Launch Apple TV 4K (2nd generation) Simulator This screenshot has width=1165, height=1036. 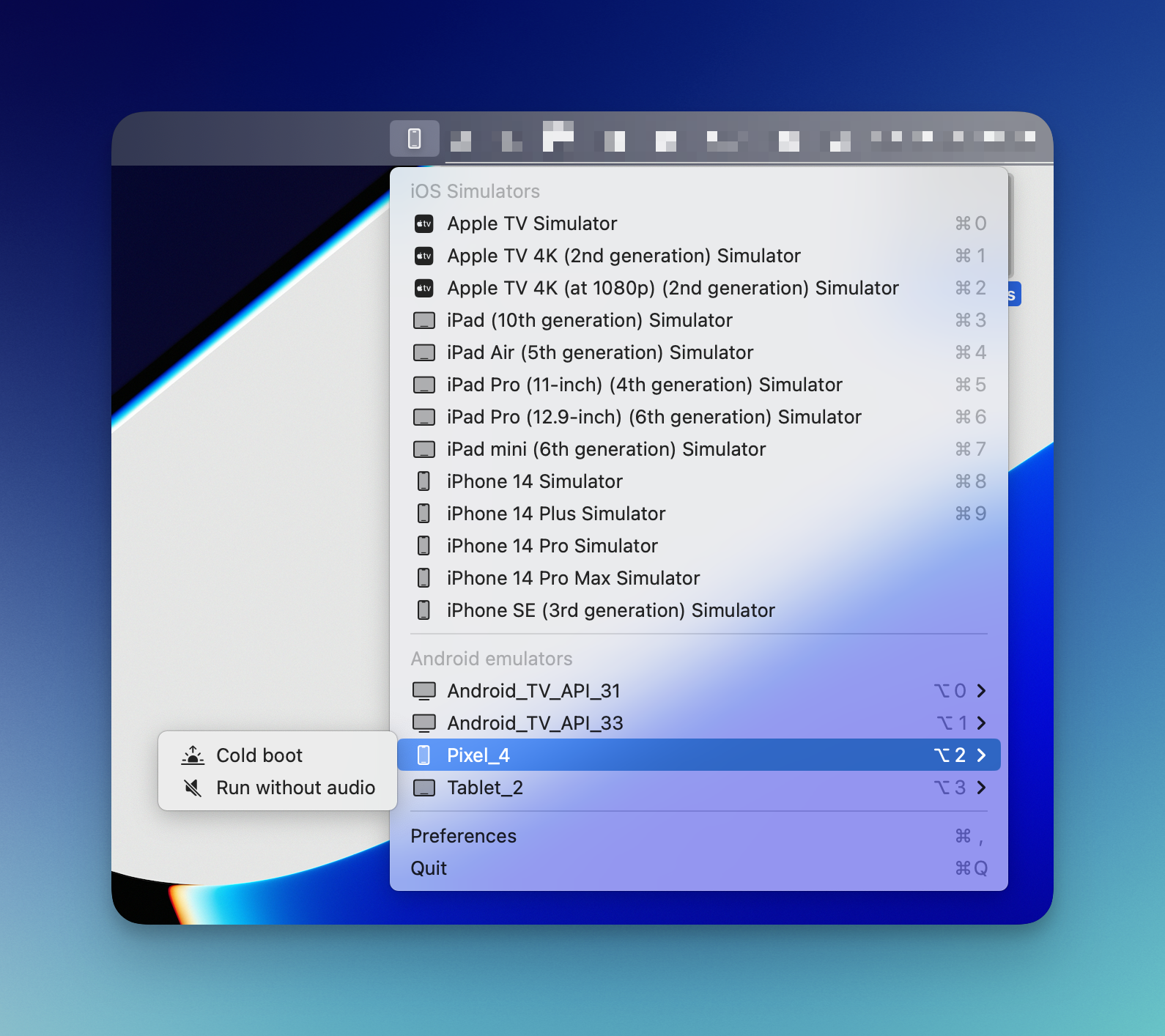point(699,256)
